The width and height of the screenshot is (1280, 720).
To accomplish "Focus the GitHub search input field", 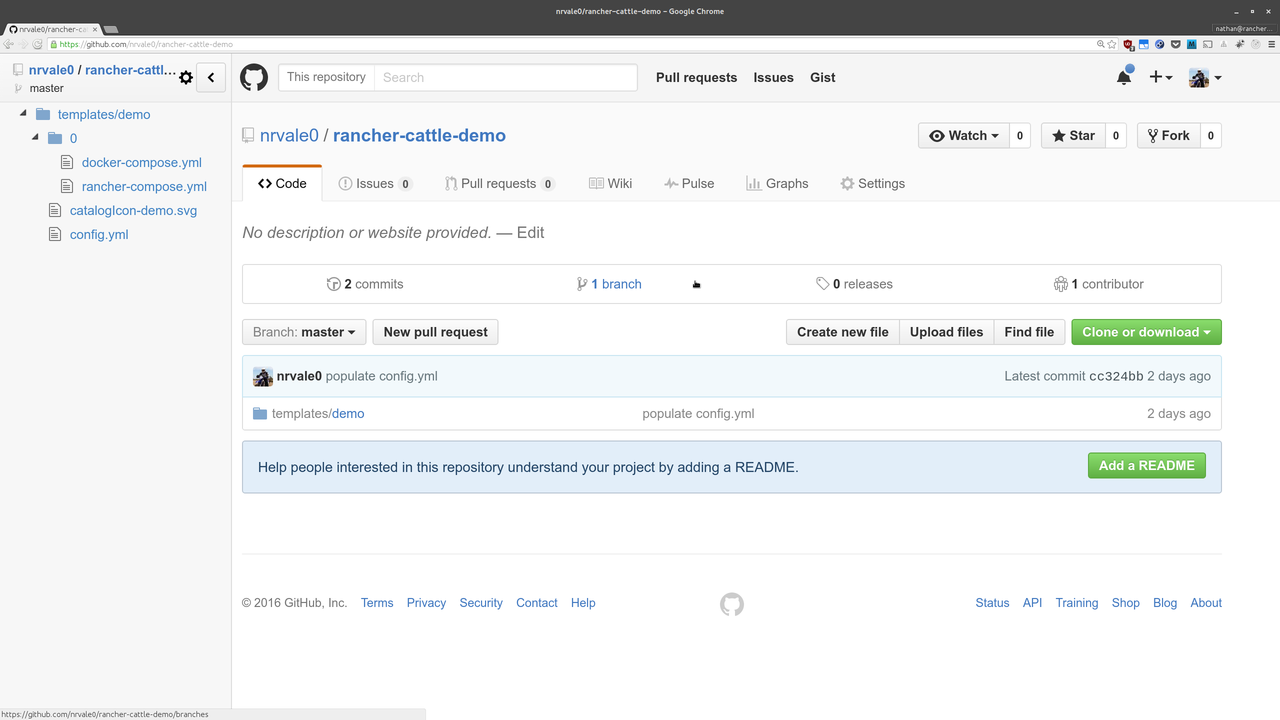I will click(506, 77).
